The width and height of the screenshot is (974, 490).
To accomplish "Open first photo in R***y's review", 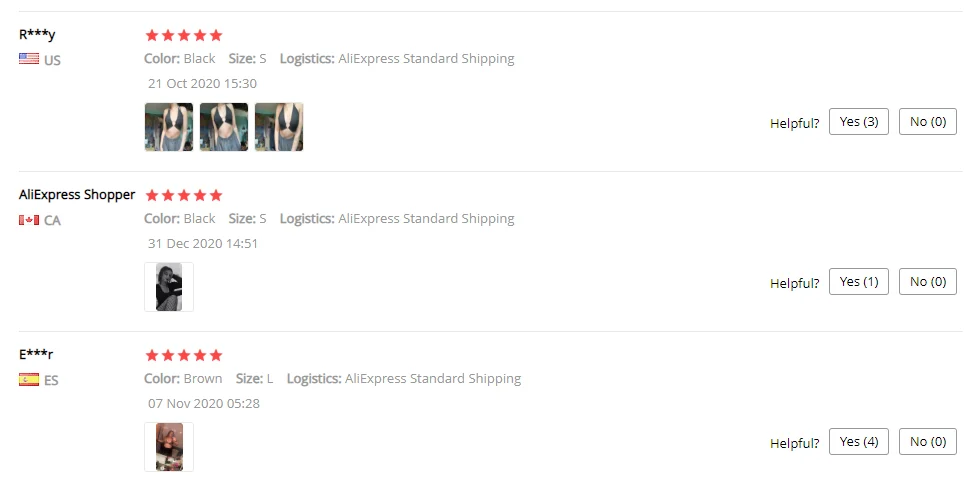I will (169, 127).
